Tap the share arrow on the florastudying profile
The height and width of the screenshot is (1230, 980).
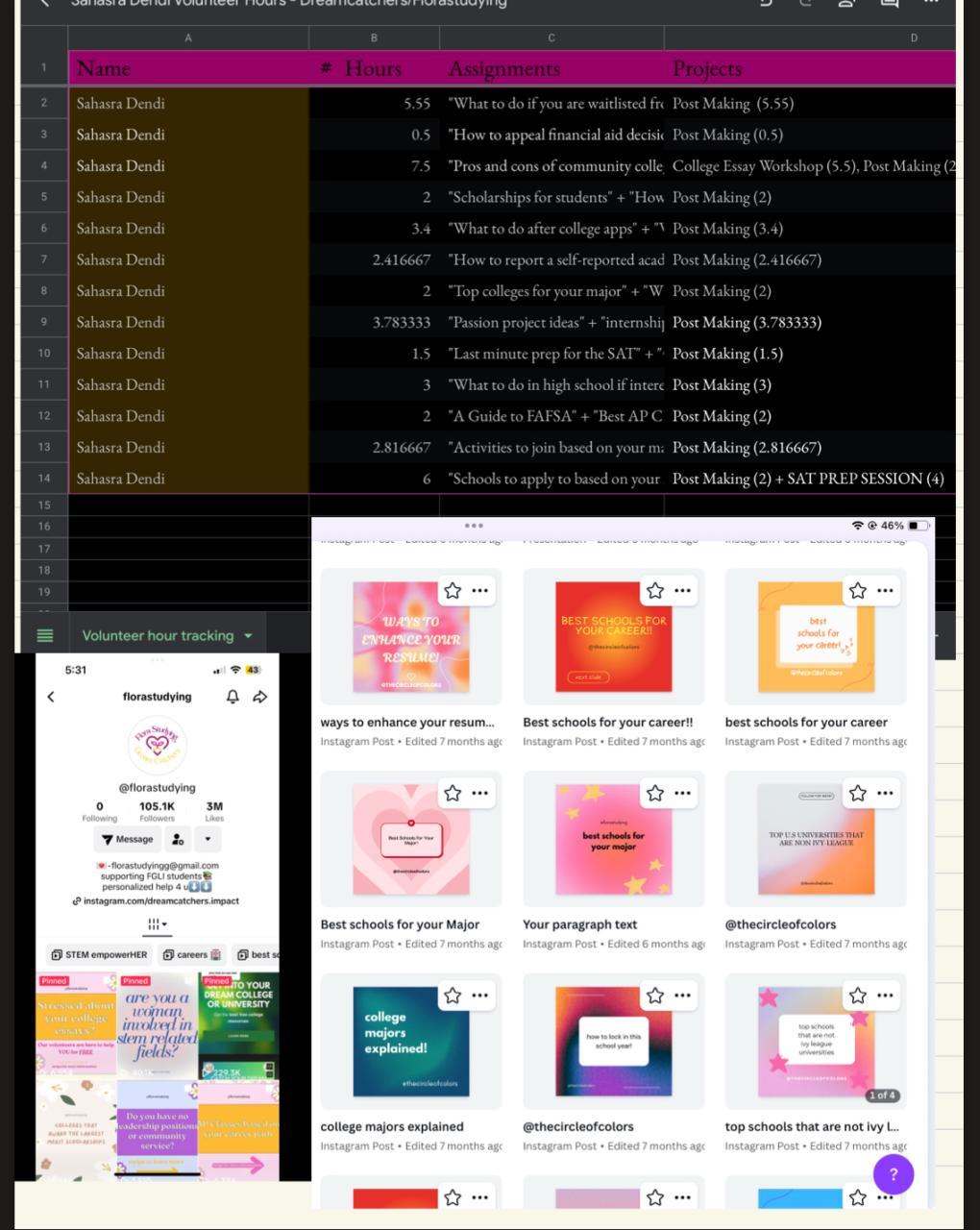pos(259,697)
